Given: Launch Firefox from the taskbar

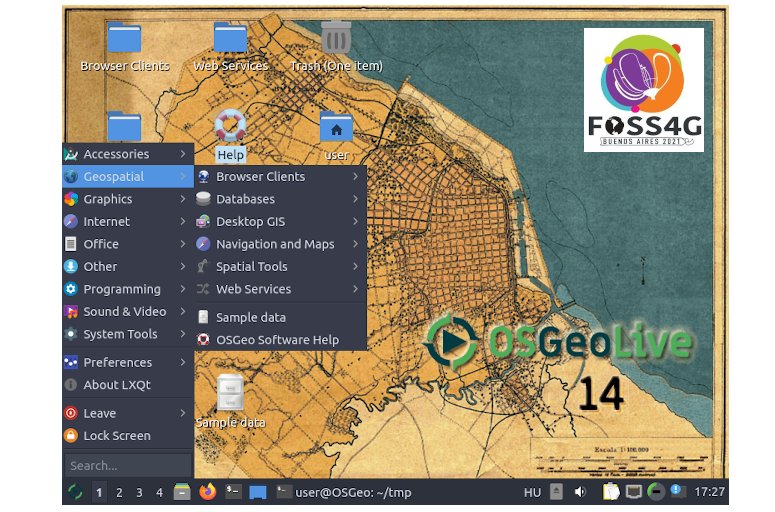Looking at the screenshot, I should point(208,492).
